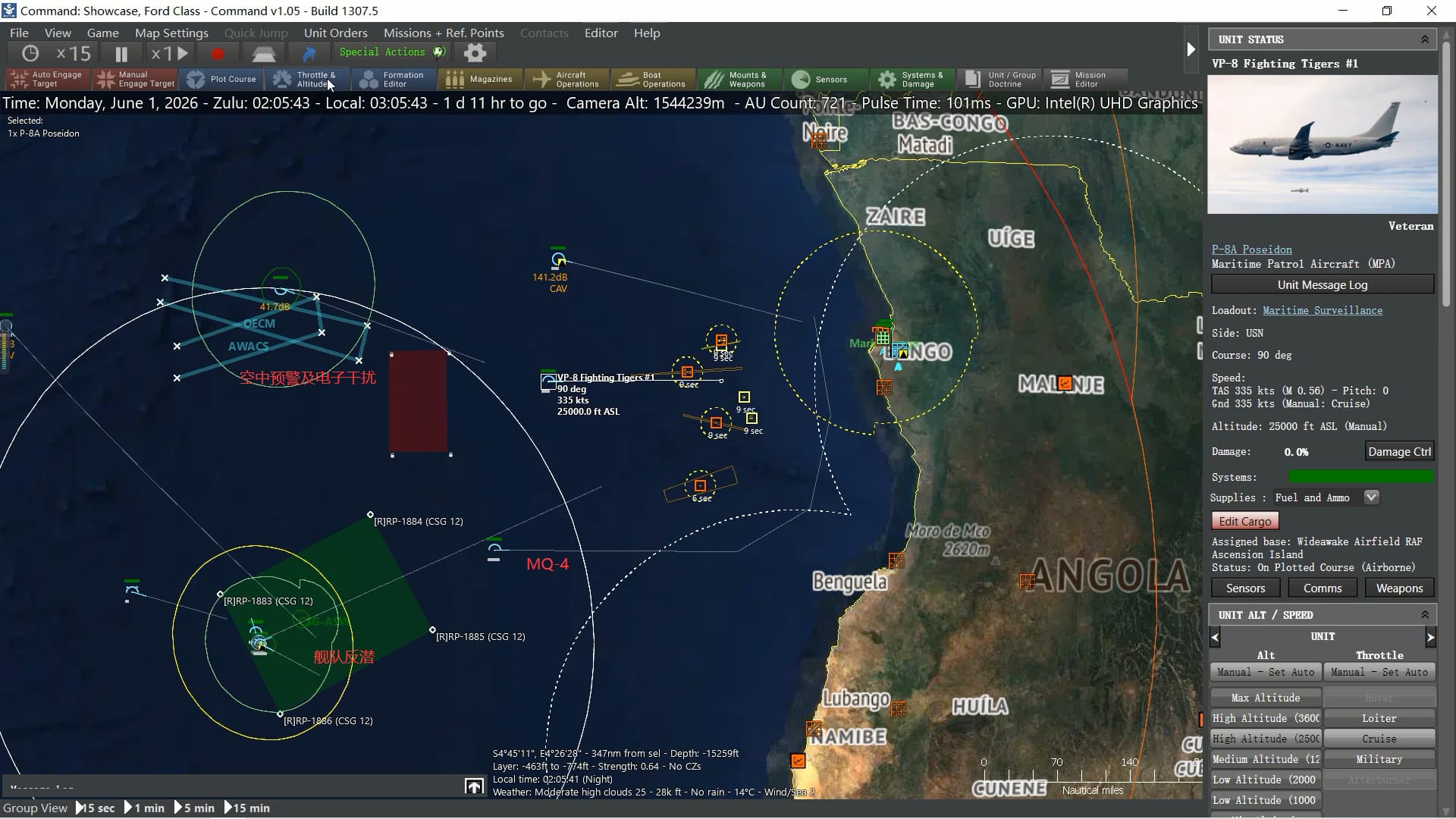Screen dimensions: 1456x819
Task: Click the blue arrow toolbar icon
Action: tap(309, 54)
